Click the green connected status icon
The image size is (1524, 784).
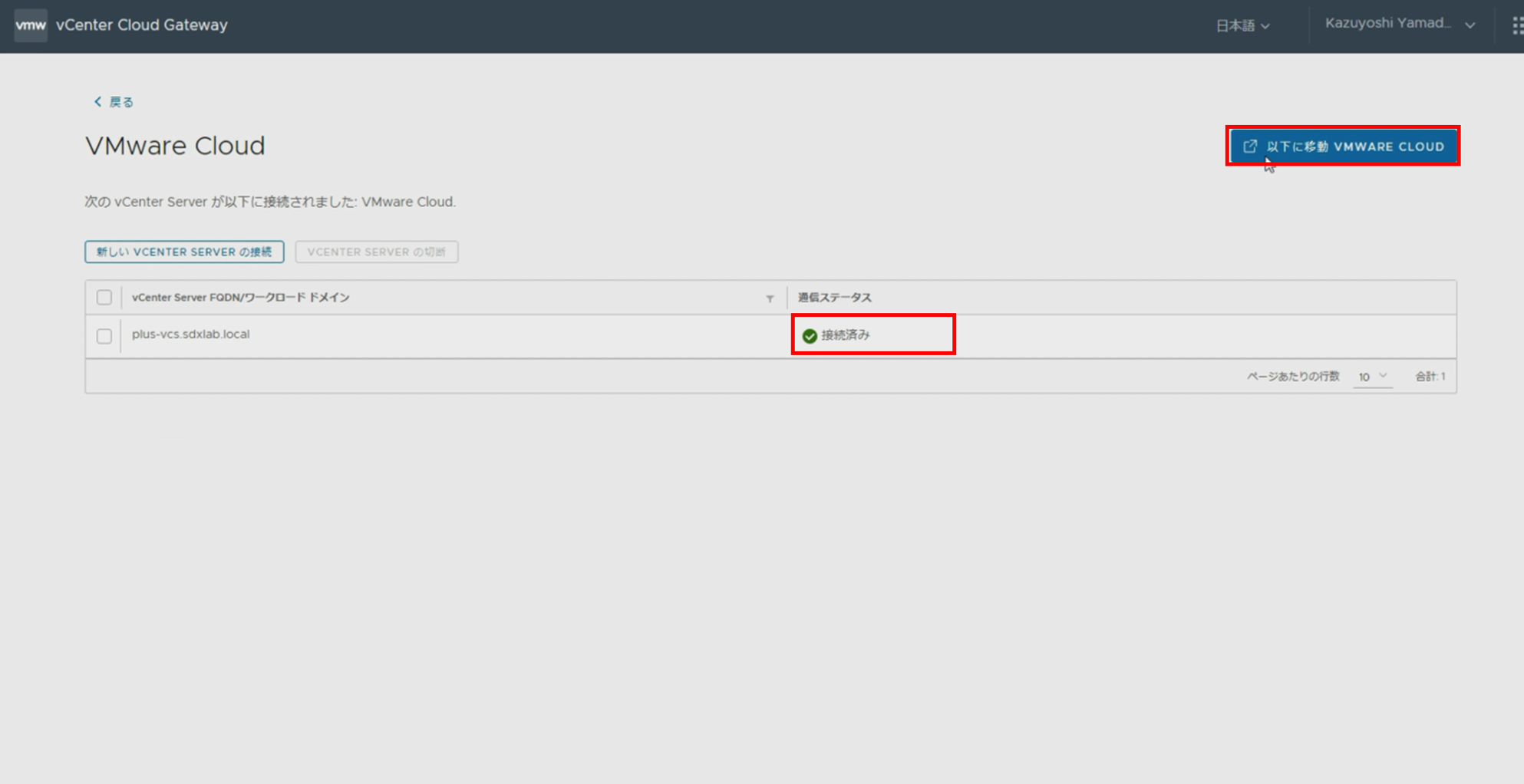[x=809, y=335]
